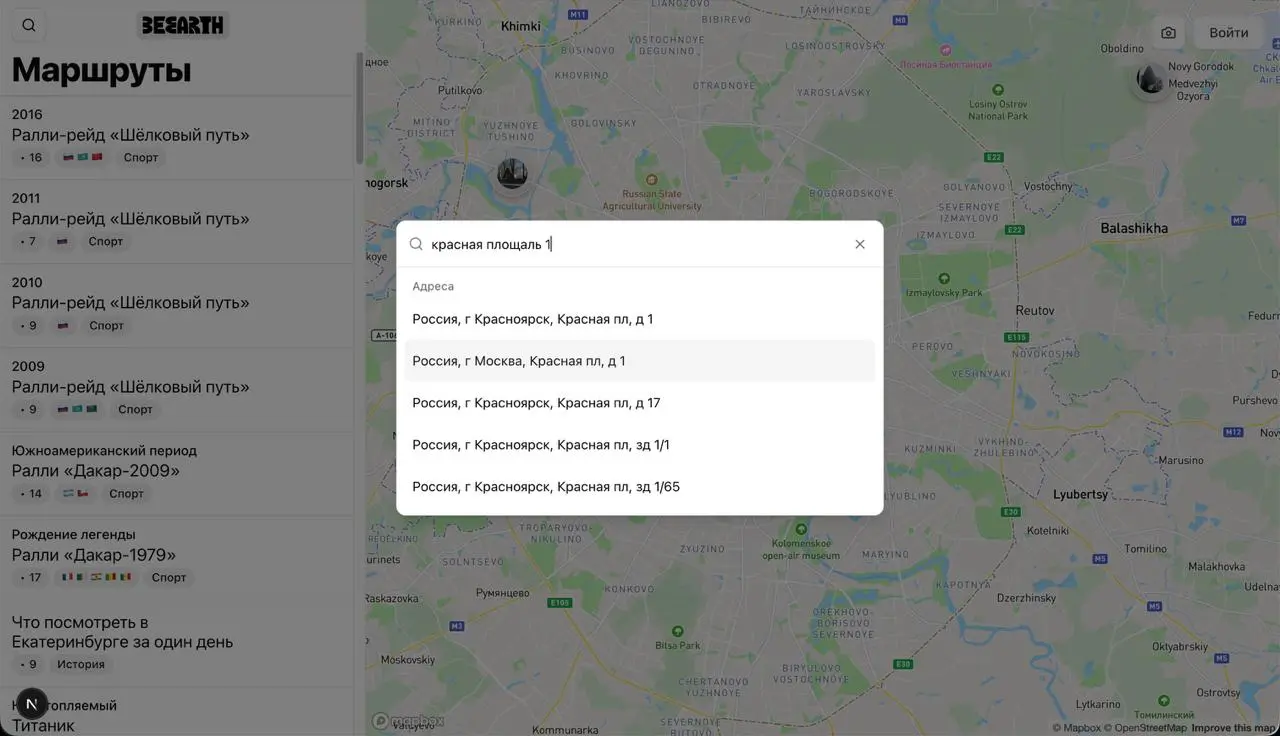Click the Спорт tag on the 2009 route
1280x736 pixels.
coord(136,409)
